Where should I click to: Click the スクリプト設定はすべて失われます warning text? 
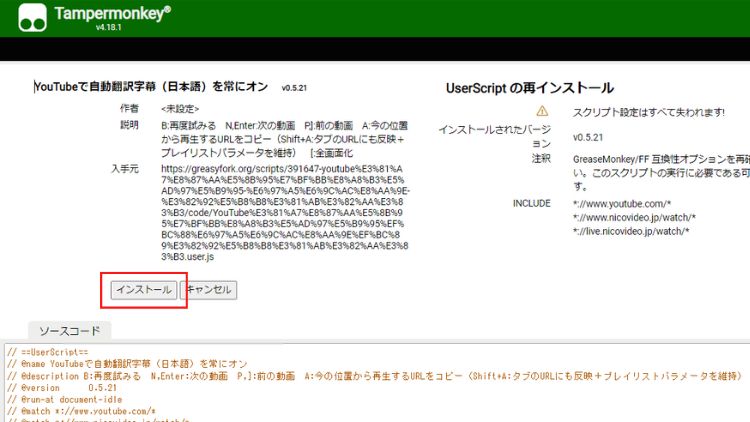point(649,112)
